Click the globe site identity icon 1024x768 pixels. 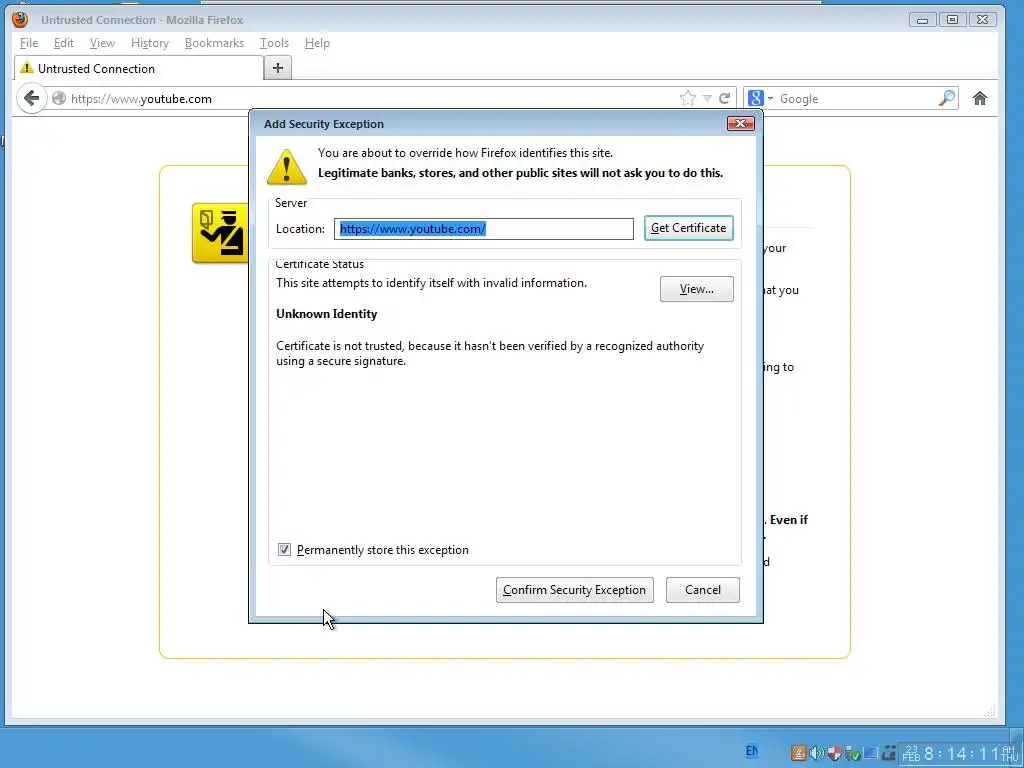[59, 99]
